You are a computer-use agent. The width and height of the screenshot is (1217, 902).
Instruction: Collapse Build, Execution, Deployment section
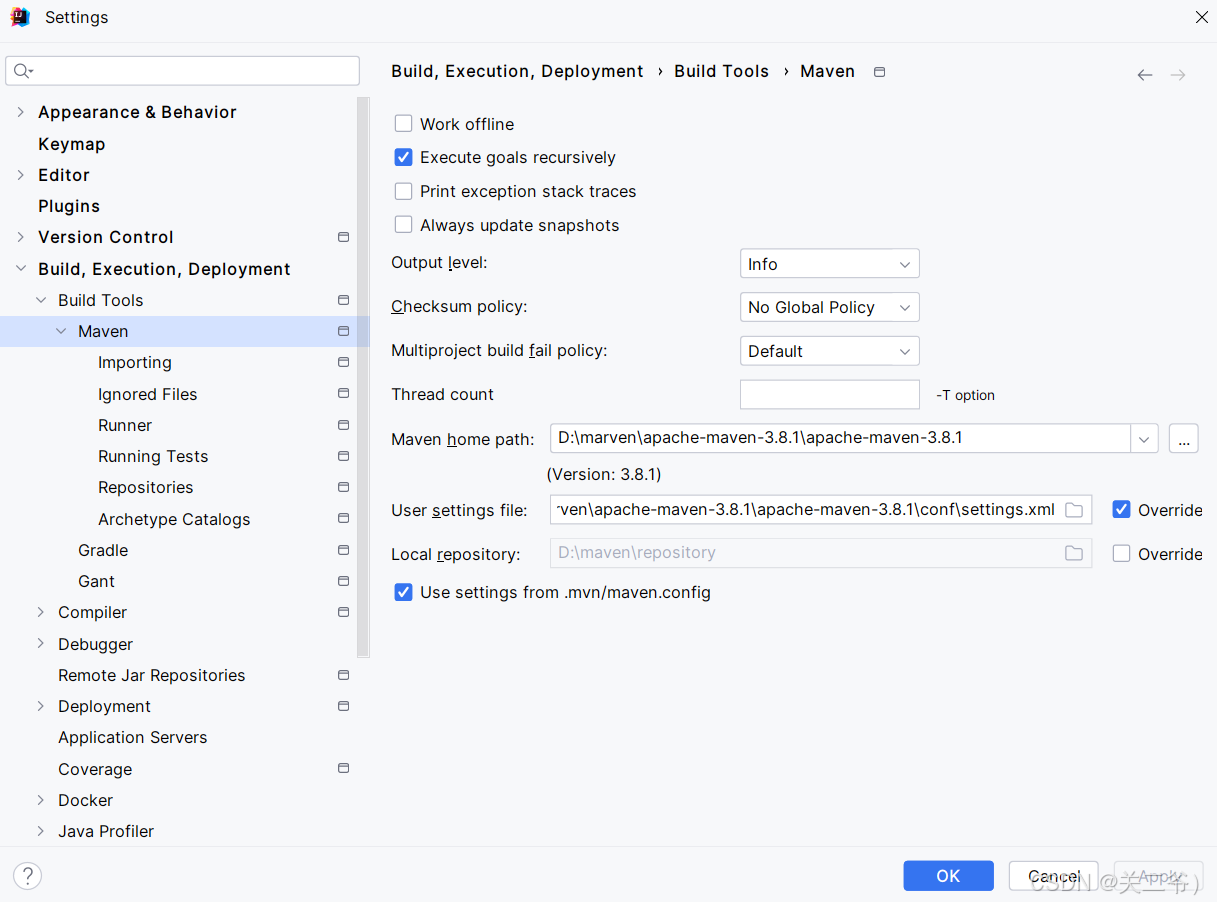pos(21,268)
